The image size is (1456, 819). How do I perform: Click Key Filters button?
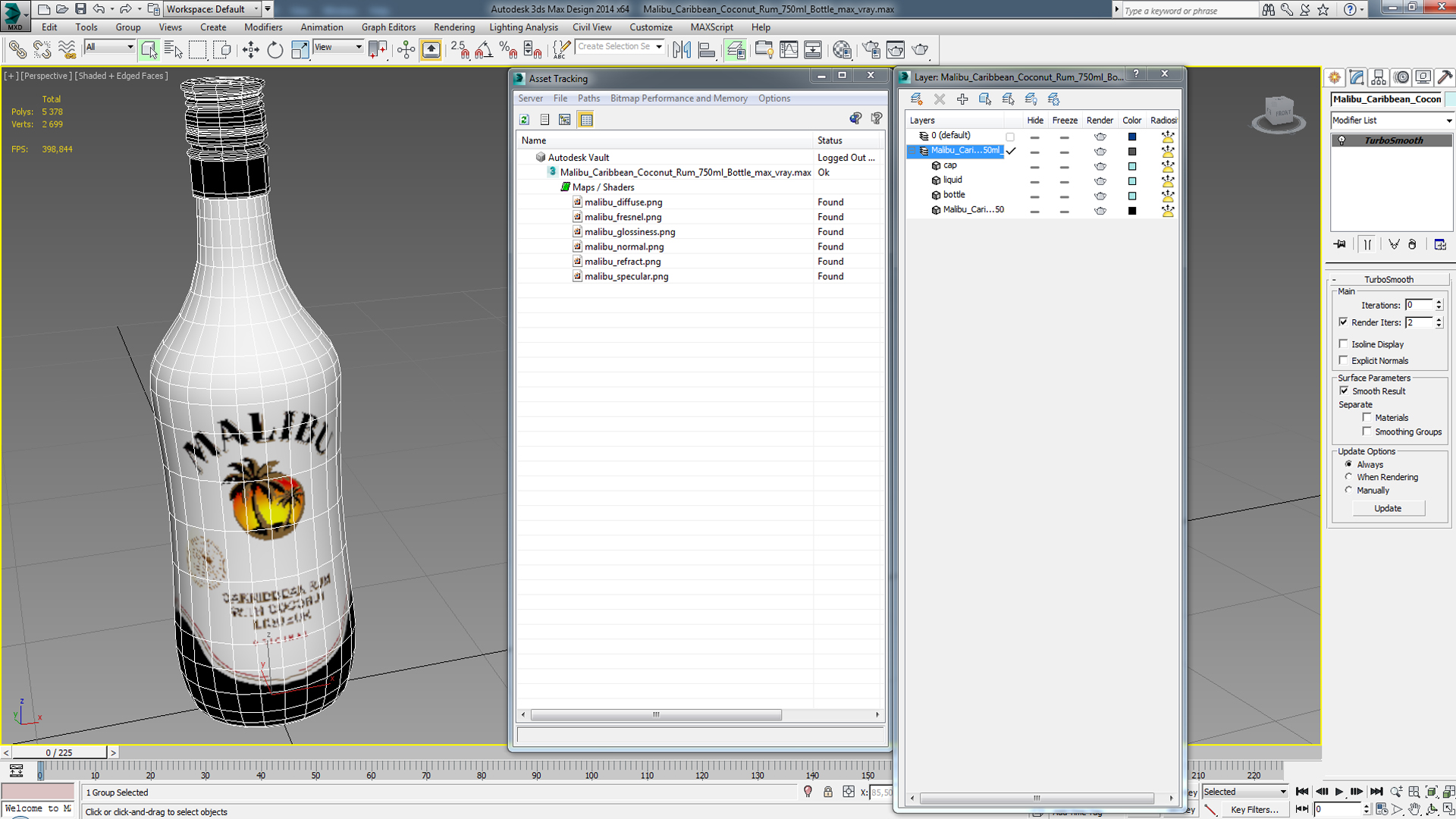click(1254, 810)
